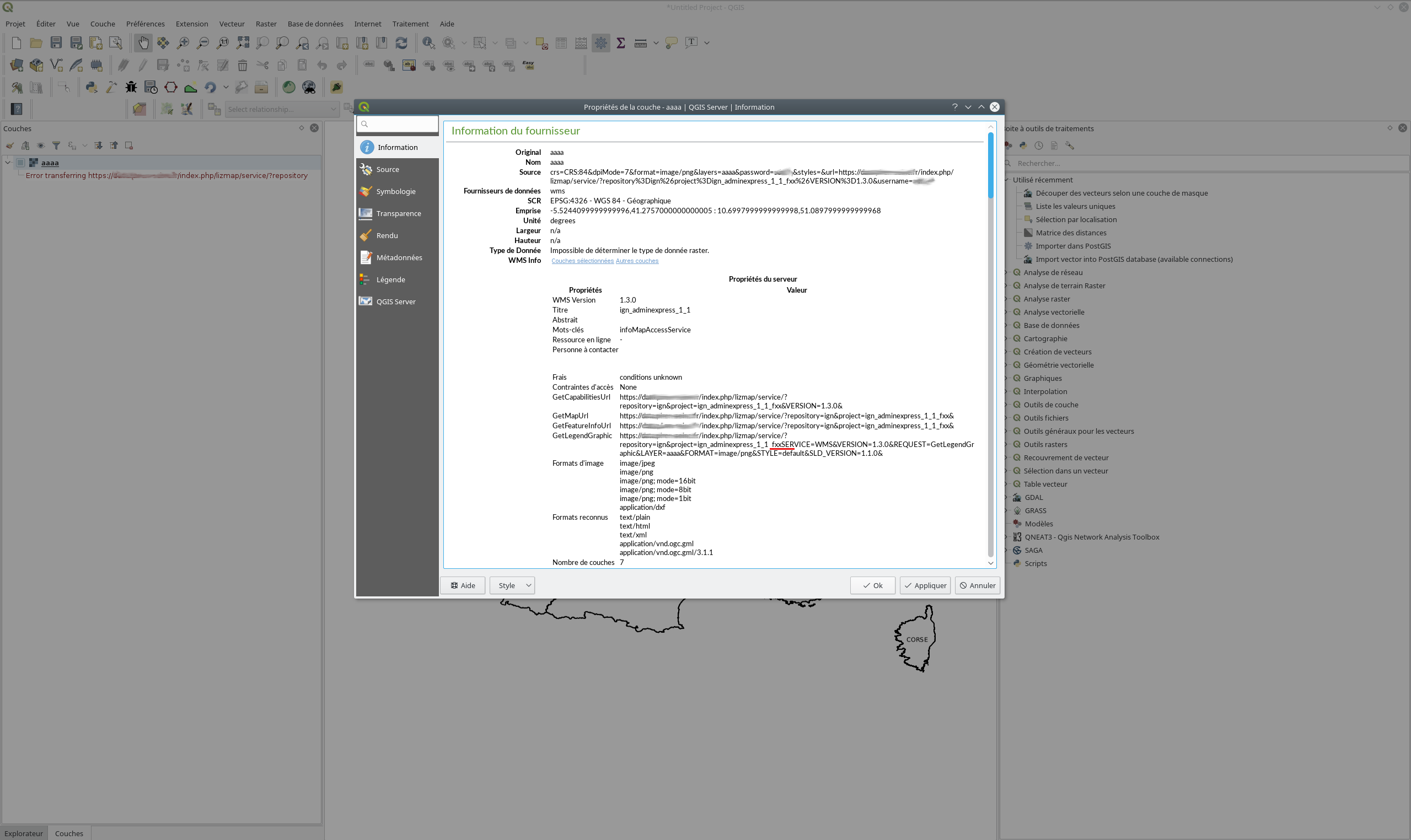This screenshot has width=1411, height=840.
Task: Activate the Zoom In tool
Action: click(x=183, y=42)
